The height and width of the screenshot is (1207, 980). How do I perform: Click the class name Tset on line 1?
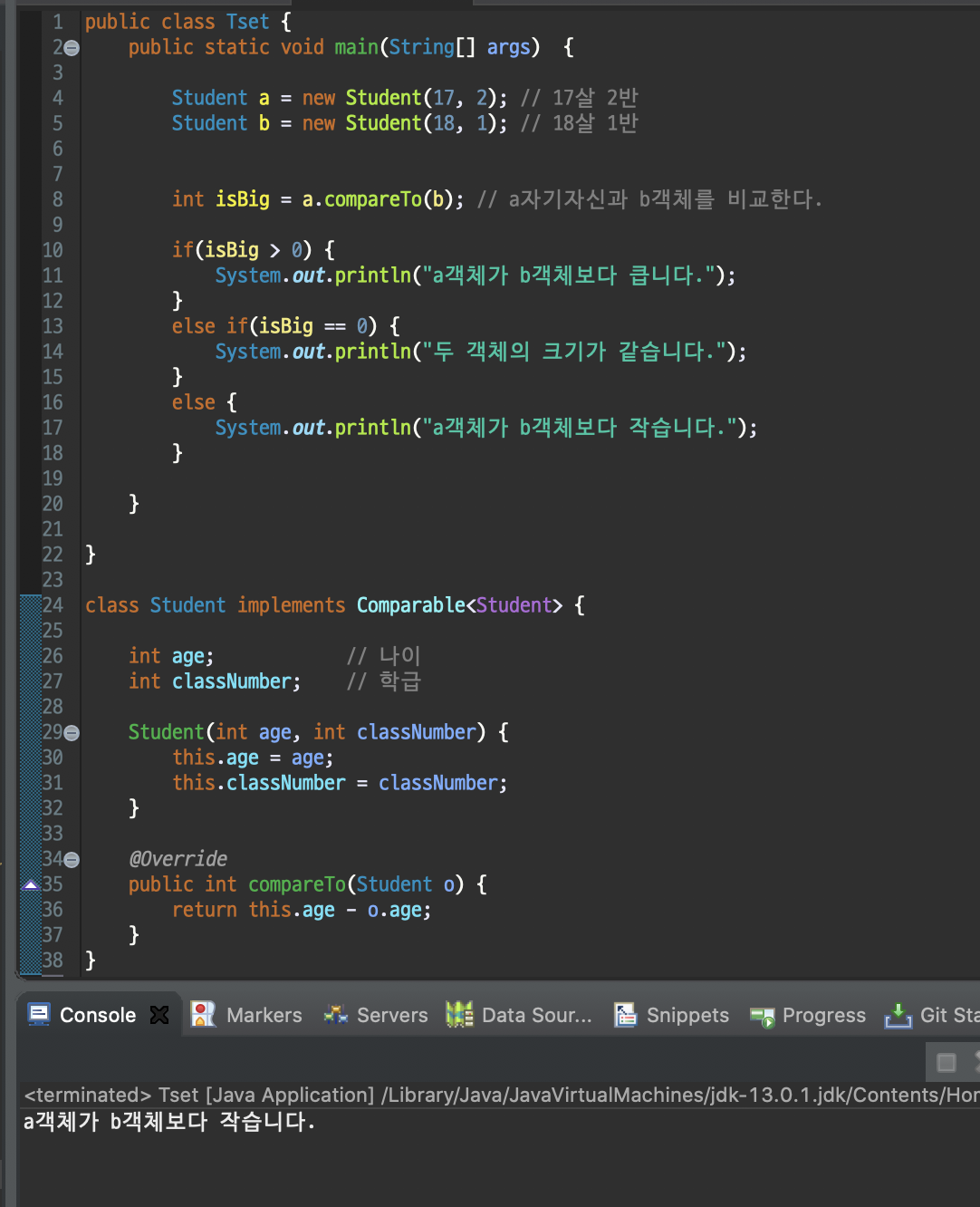point(247,22)
